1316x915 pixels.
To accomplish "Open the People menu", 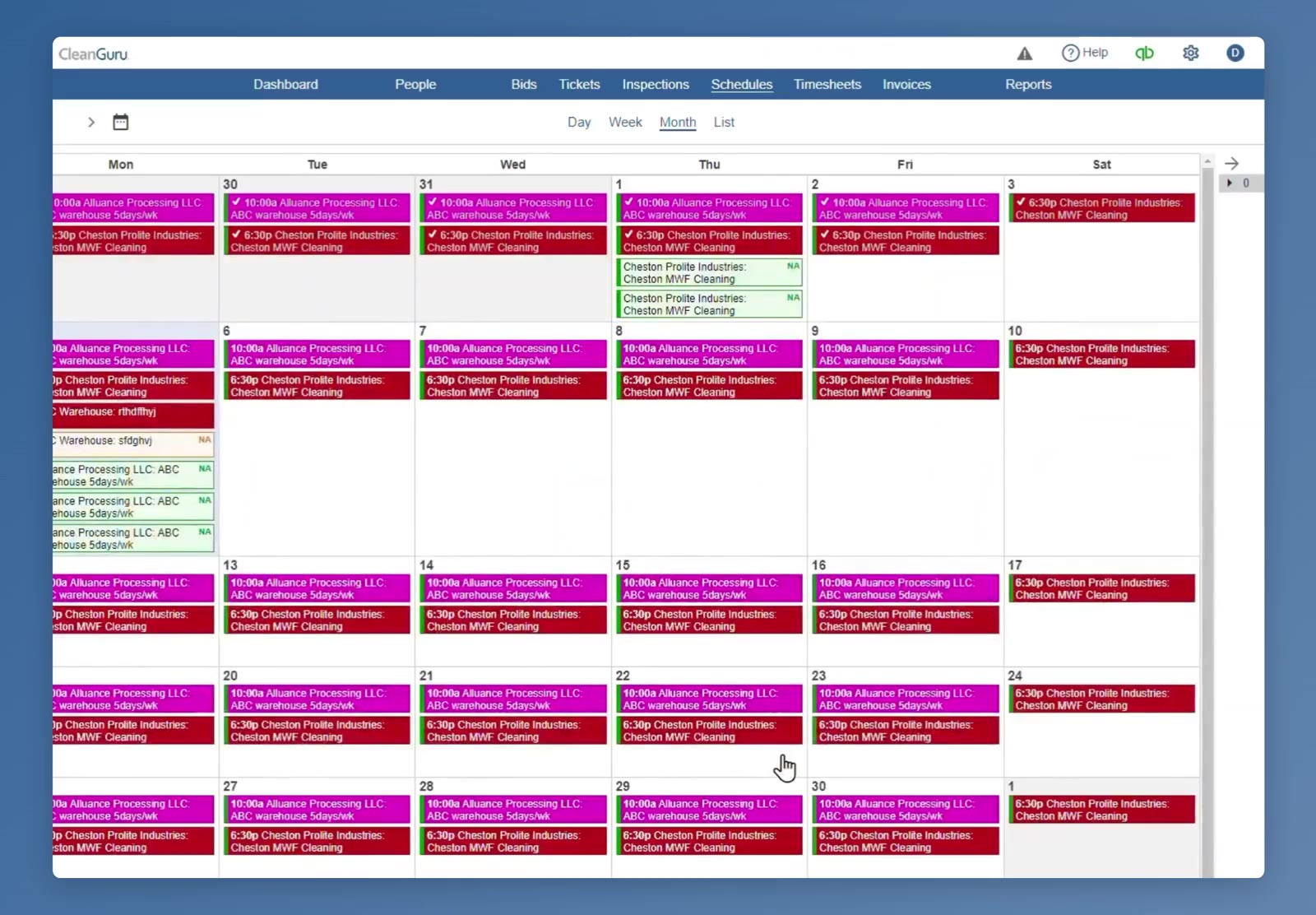I will 415,84.
